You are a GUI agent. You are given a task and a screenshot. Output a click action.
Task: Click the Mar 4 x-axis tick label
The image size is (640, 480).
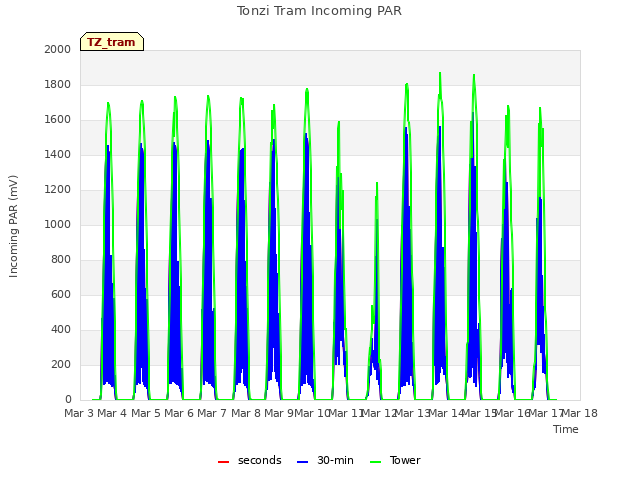pos(112,413)
